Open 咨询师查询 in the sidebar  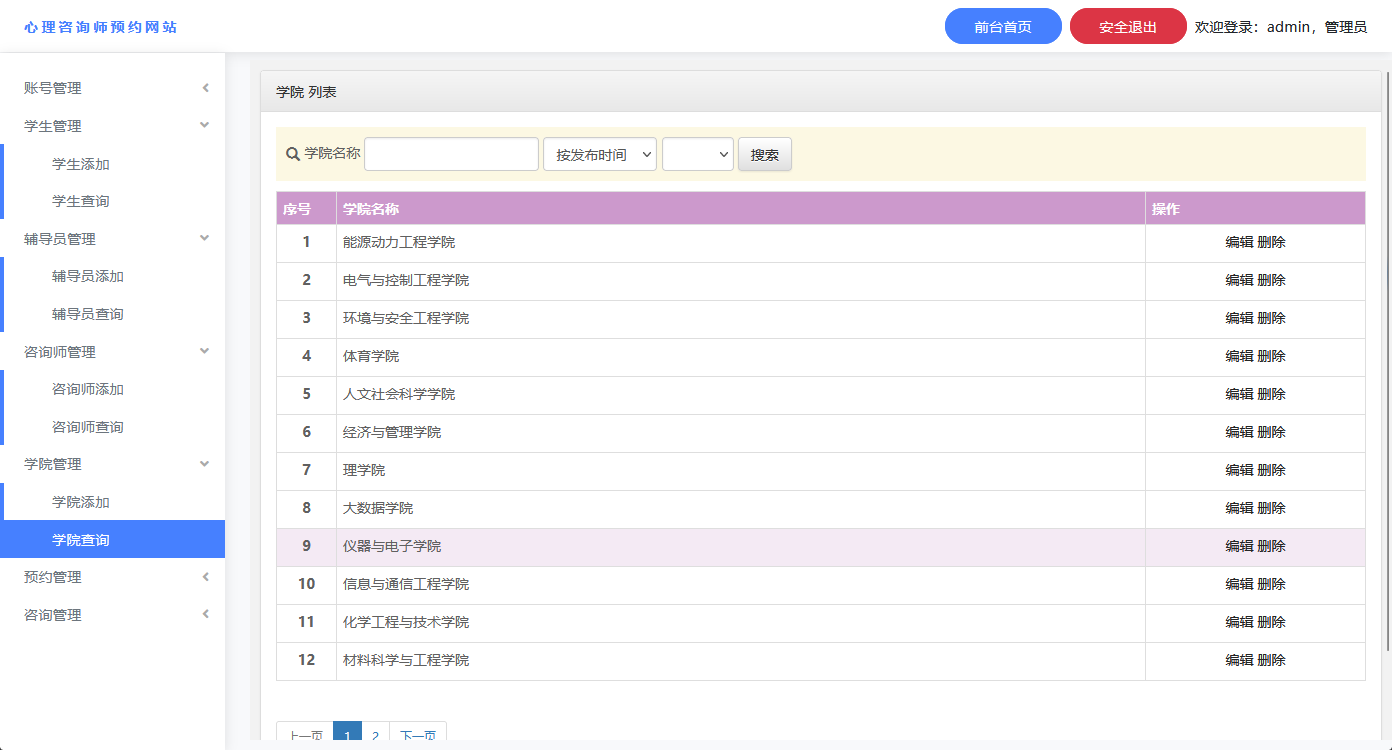88,427
